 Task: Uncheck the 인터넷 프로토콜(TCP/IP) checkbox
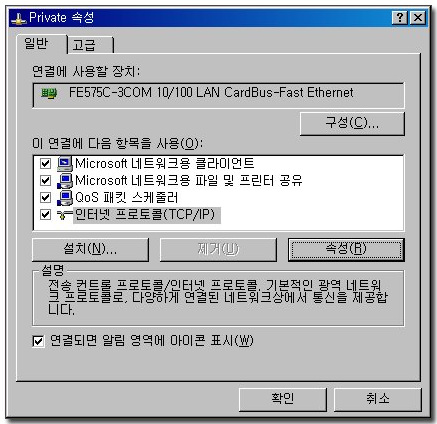tap(45, 215)
